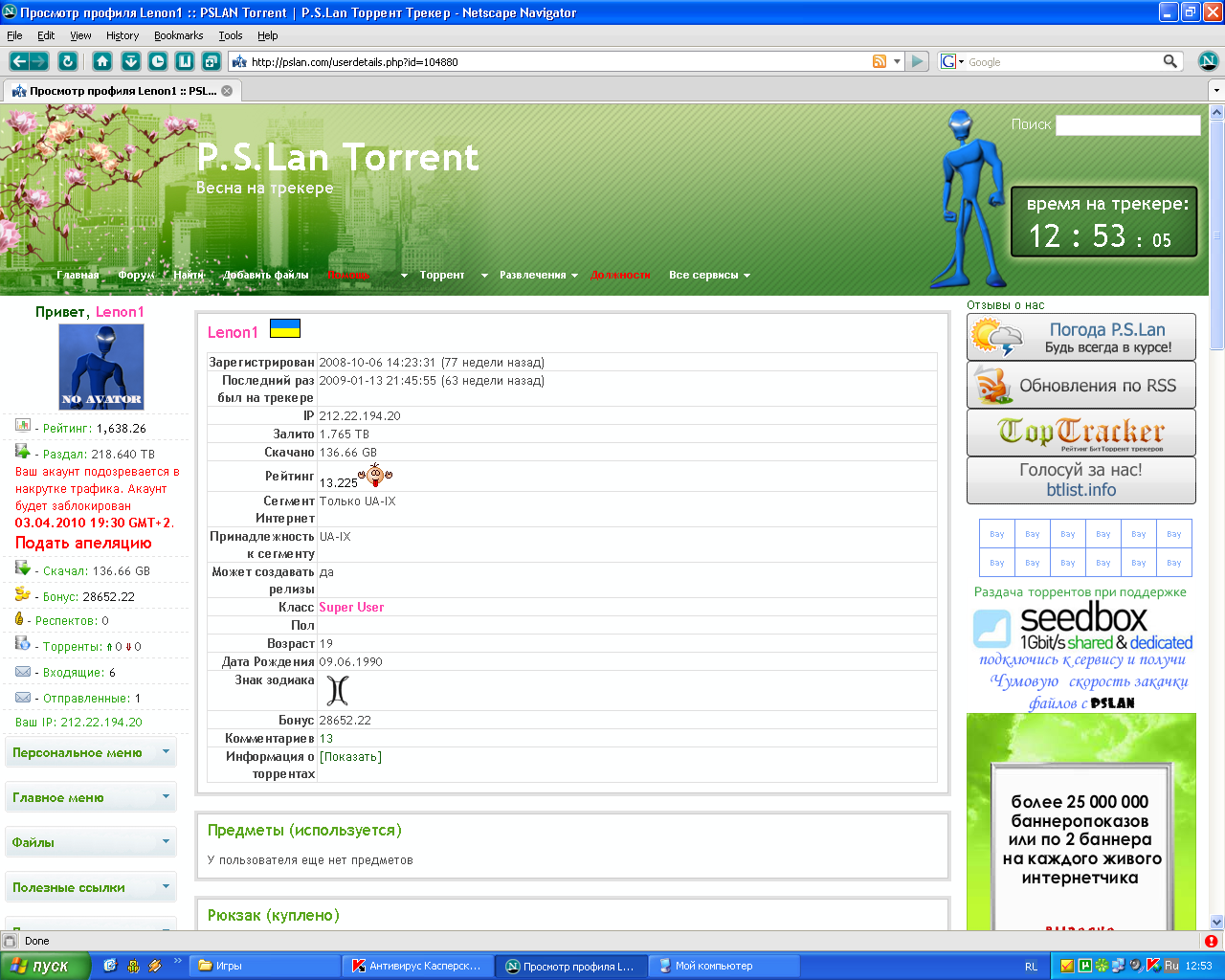Click the upload icon beside Раздал
This screenshot has width=1225, height=980.
(23, 451)
